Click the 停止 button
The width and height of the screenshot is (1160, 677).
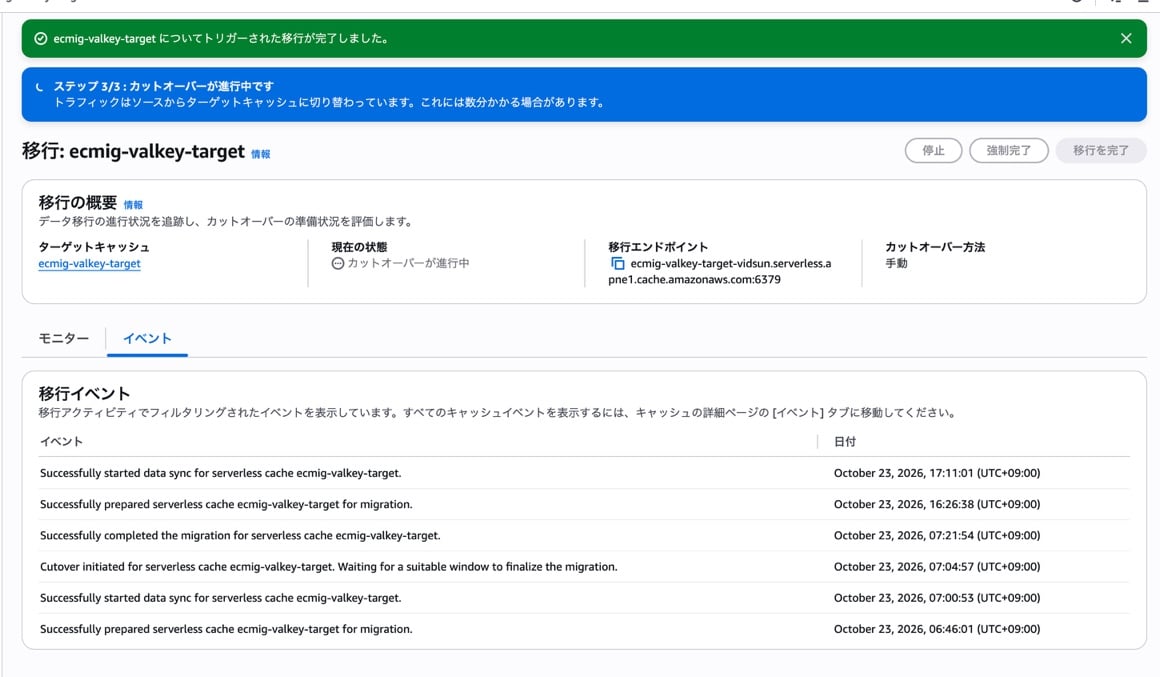[x=933, y=150]
